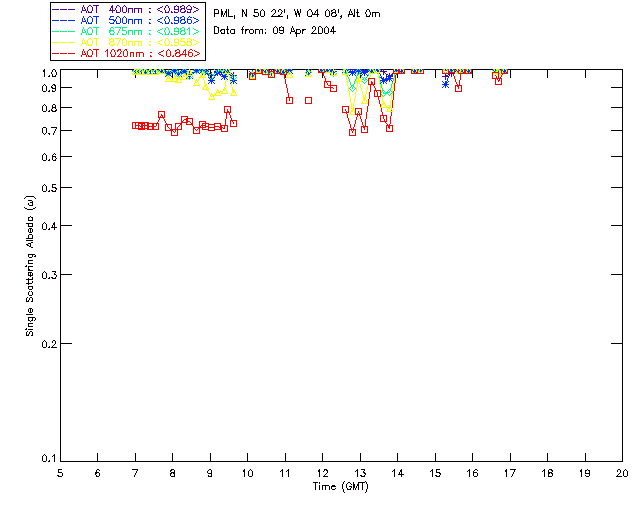Click the x-axis label 16

point(472,473)
